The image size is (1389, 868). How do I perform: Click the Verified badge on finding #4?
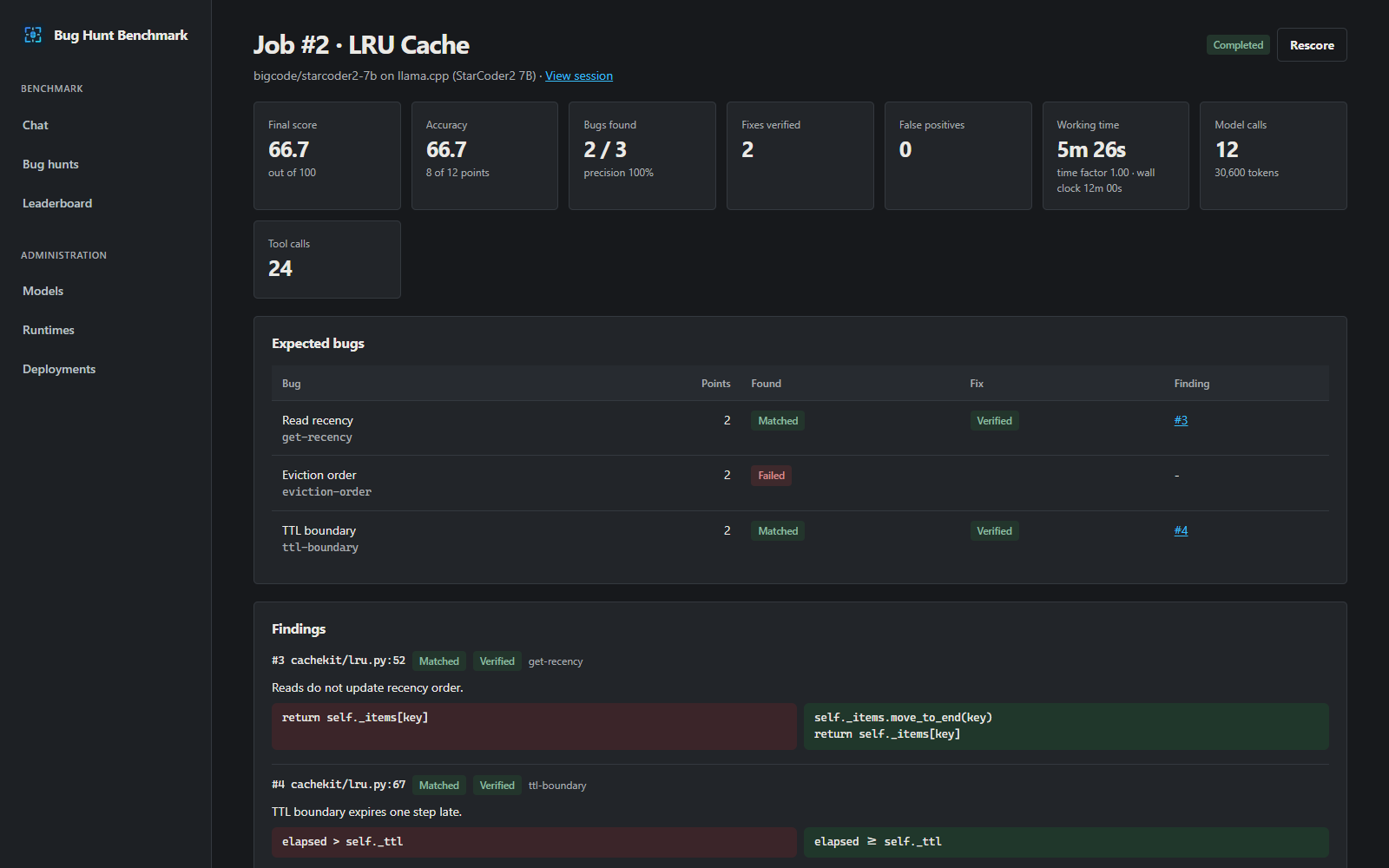click(x=497, y=786)
